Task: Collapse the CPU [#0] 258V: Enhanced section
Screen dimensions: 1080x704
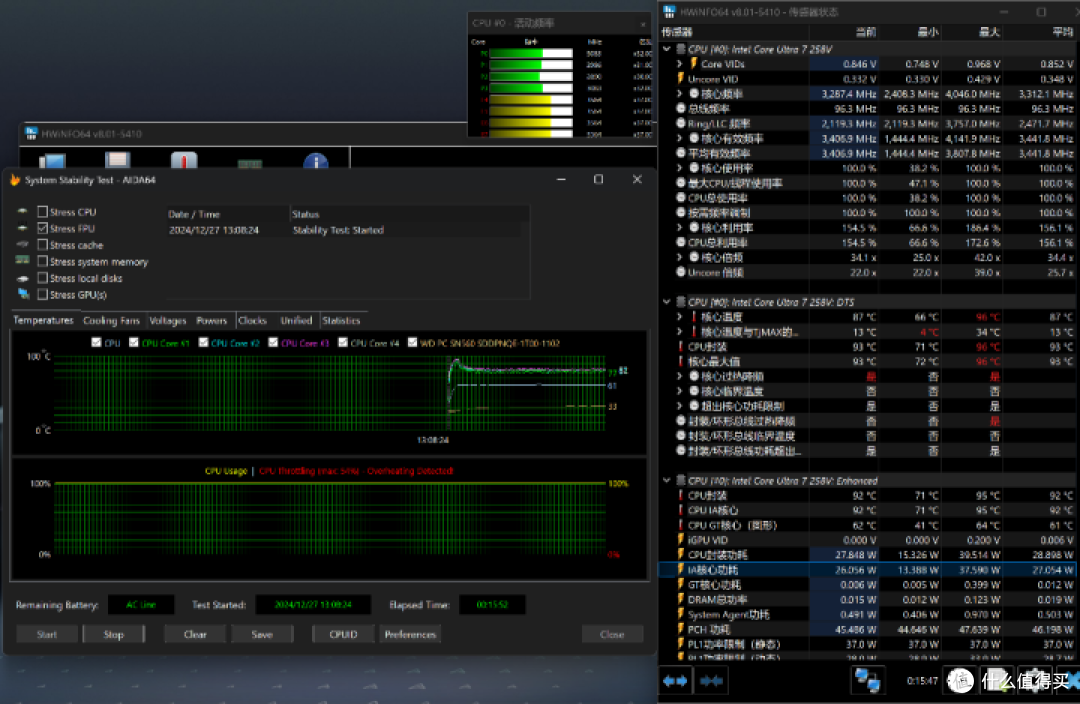Action: coord(667,480)
